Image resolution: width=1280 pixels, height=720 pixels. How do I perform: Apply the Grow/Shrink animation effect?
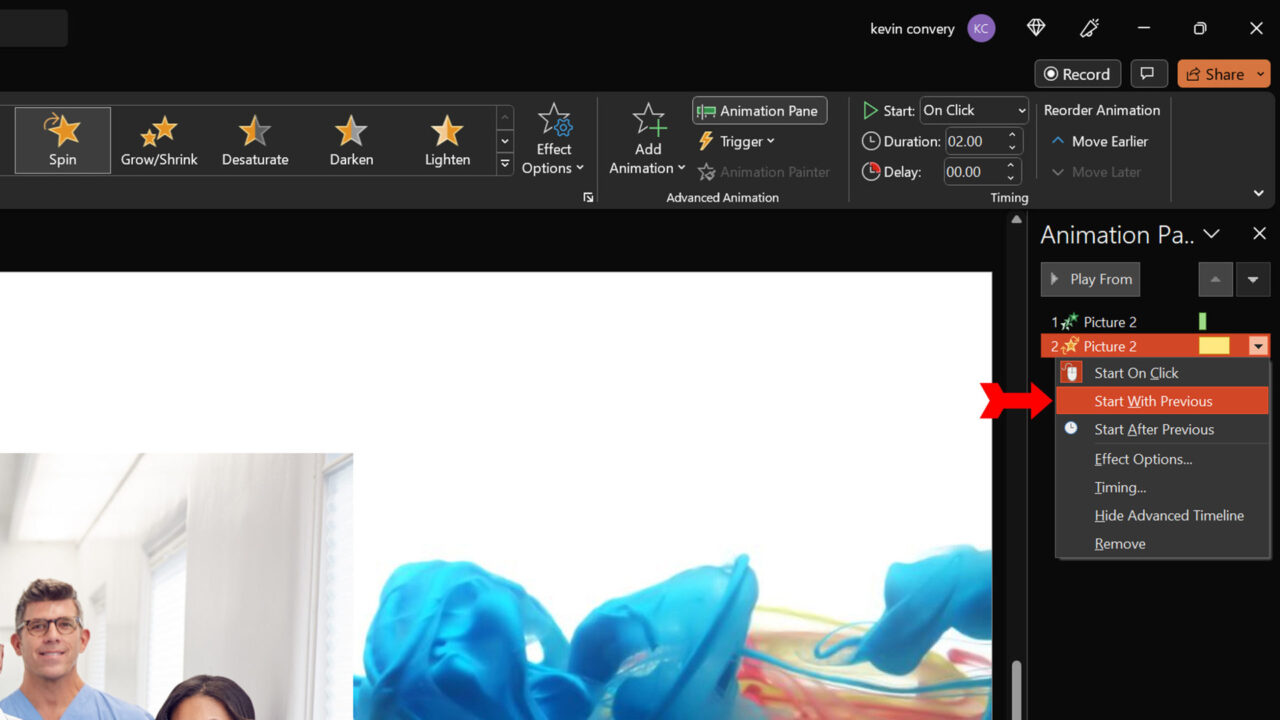point(158,139)
